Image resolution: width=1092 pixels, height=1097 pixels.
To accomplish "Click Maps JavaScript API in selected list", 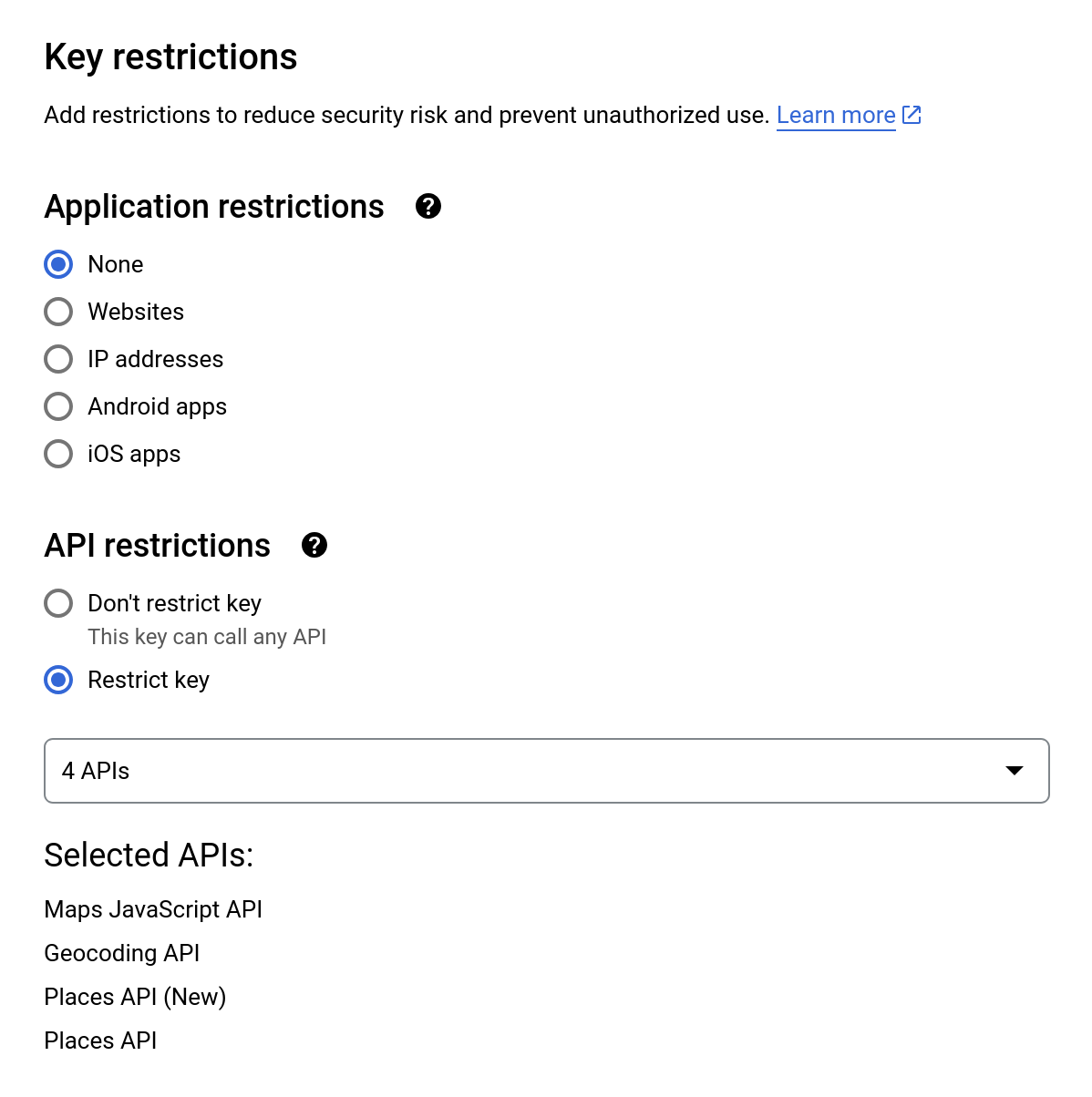I will pyautogui.click(x=153, y=909).
